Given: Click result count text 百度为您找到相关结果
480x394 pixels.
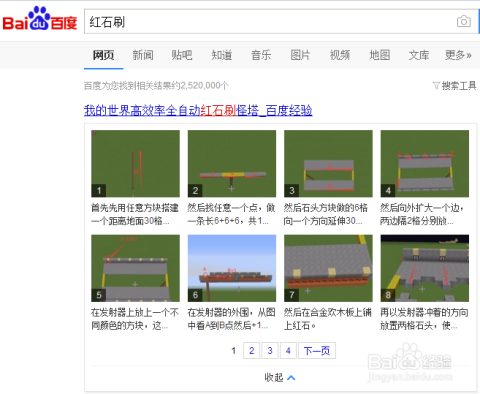Looking at the screenshot, I should click(156, 86).
